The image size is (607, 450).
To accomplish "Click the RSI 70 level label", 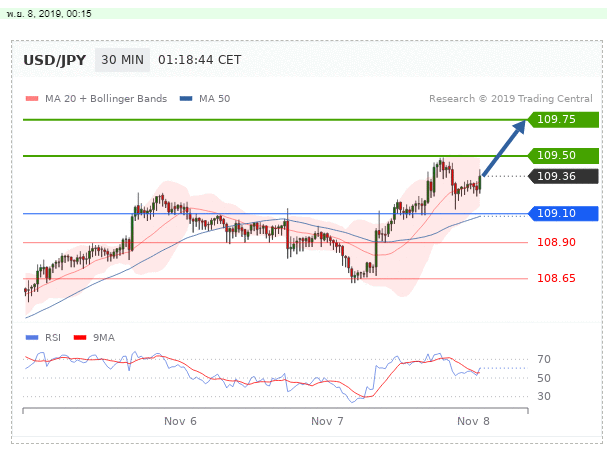I will 544,359.
